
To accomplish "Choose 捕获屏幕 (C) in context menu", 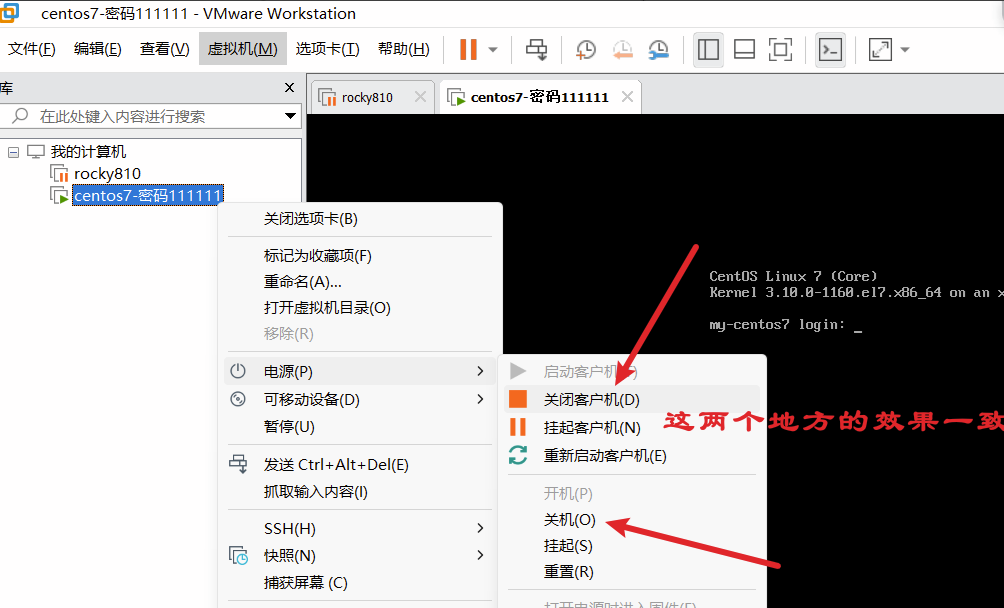I will point(360,583).
